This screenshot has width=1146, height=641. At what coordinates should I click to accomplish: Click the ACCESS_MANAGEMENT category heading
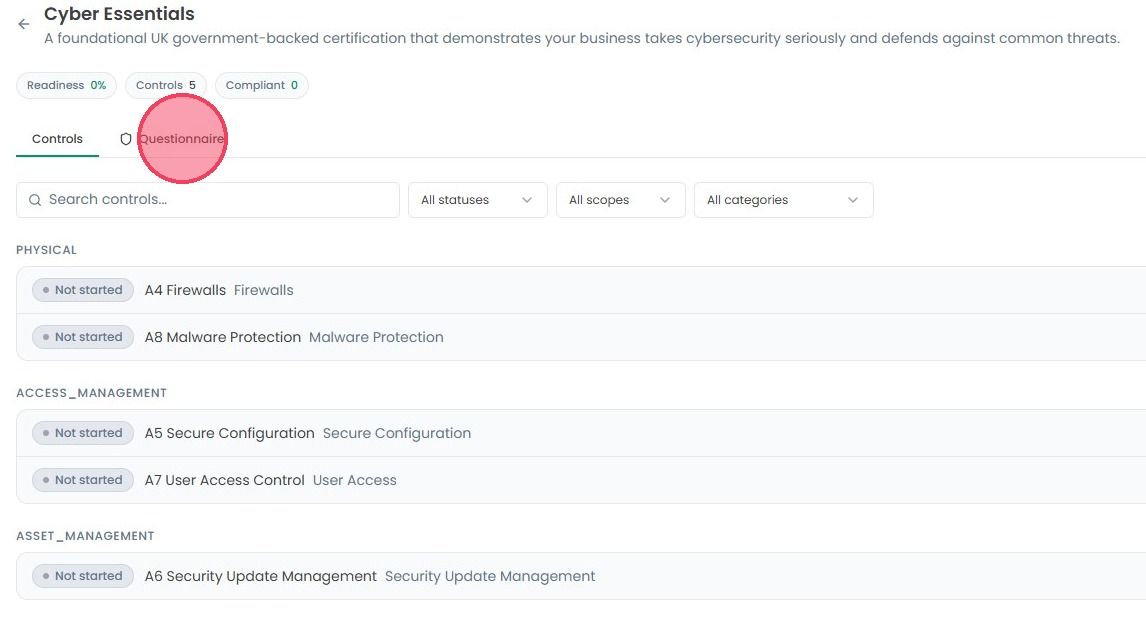(91, 393)
